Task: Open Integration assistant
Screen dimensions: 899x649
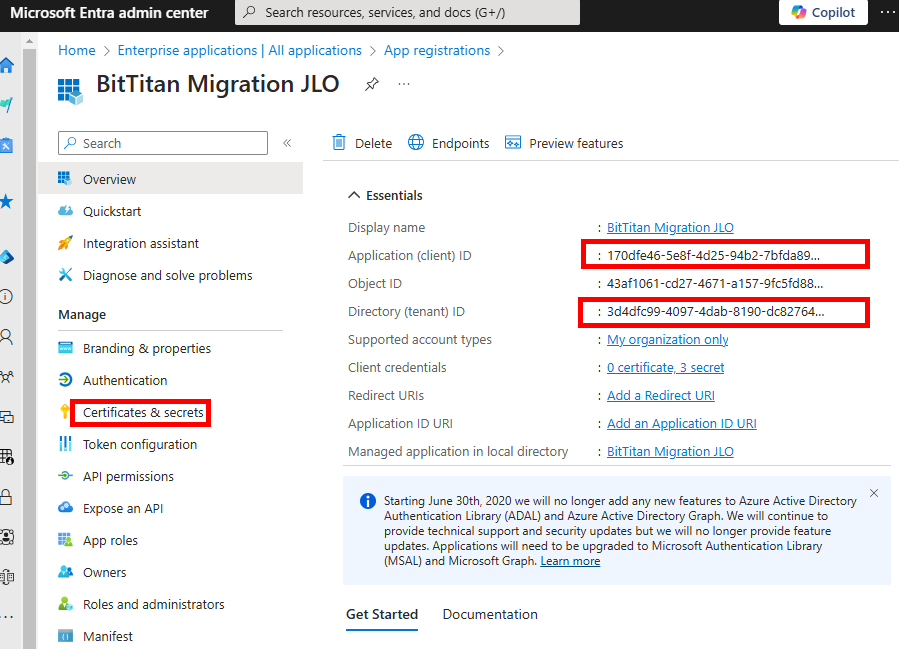Action: (140, 243)
